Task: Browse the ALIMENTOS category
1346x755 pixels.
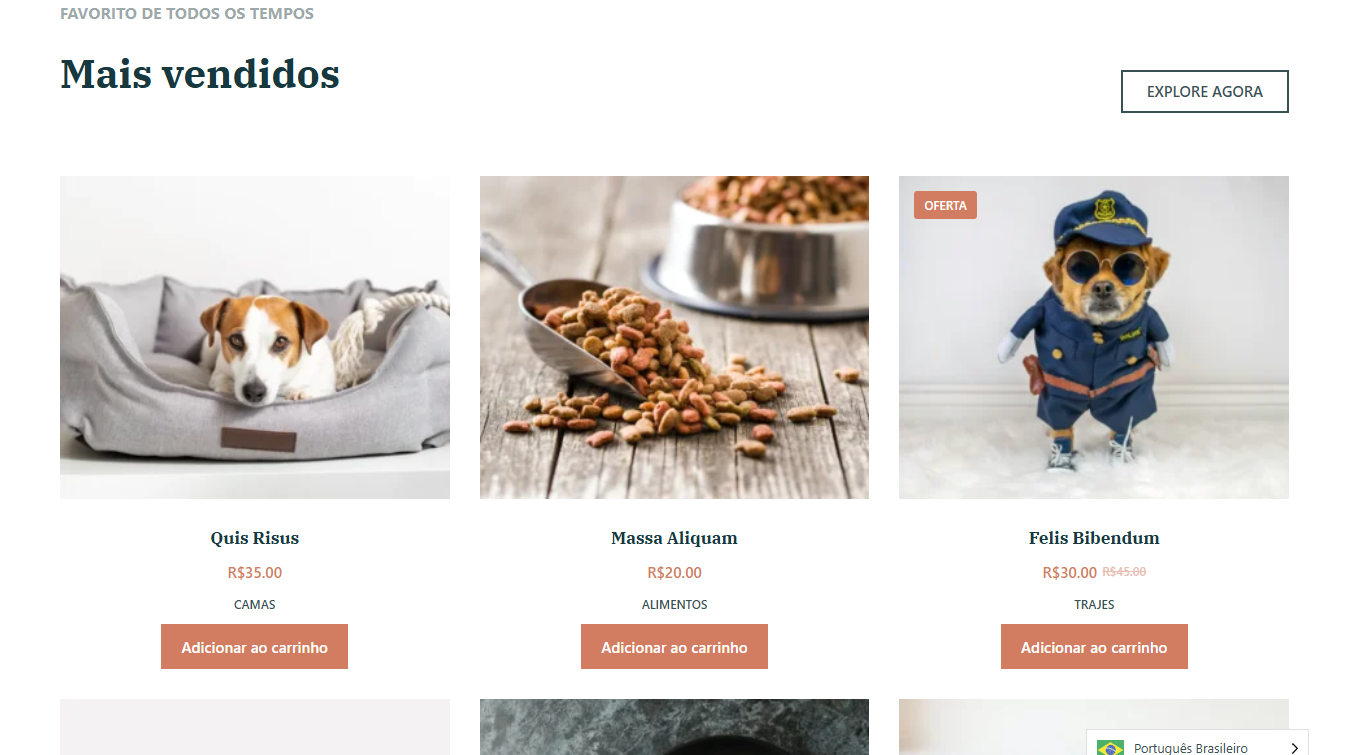Action: 674,605
